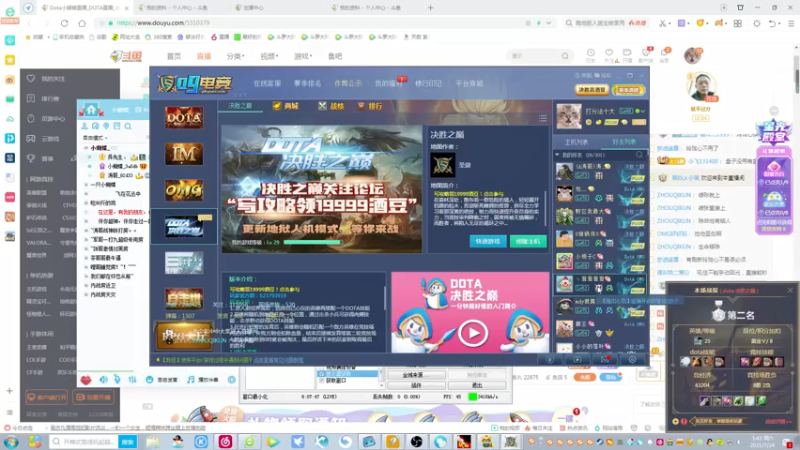The image size is (800, 450).
Task: Click the map description scrollbar
Action: point(545,208)
